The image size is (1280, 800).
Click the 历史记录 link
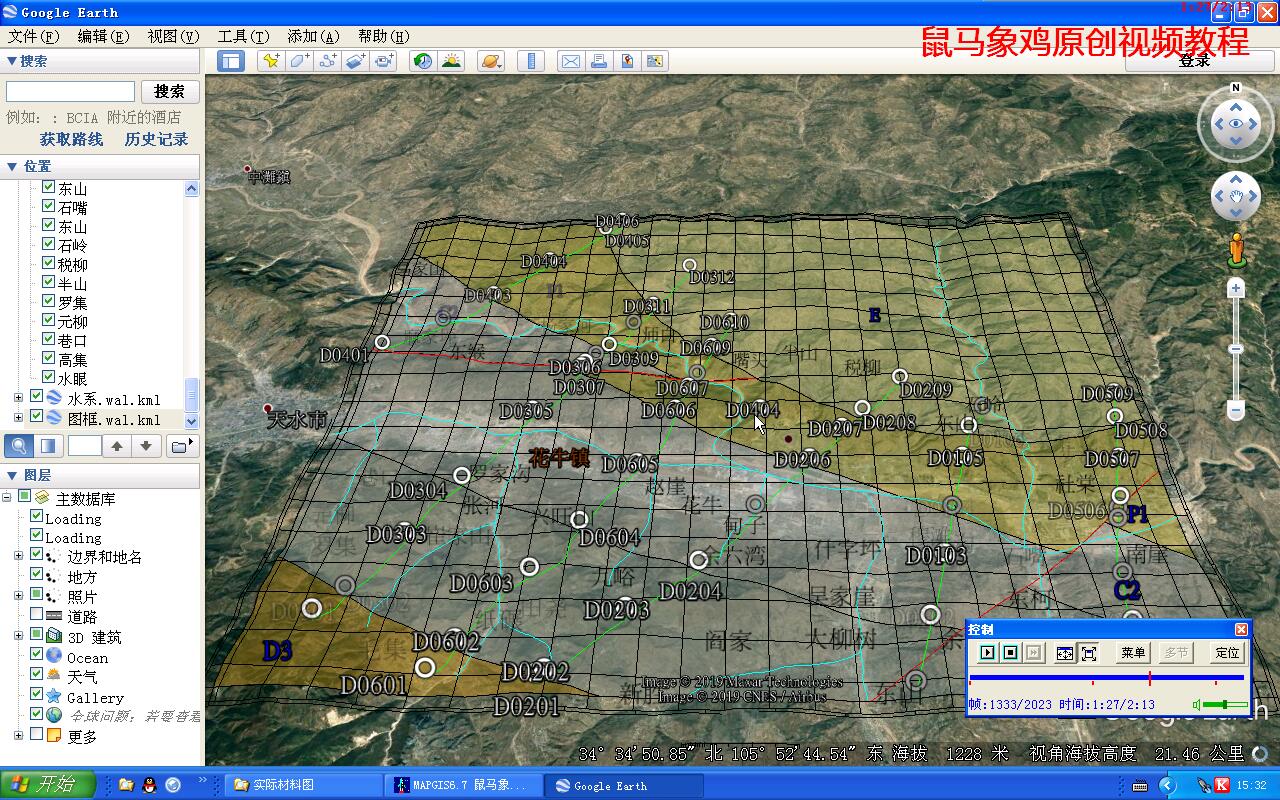[x=156, y=139]
